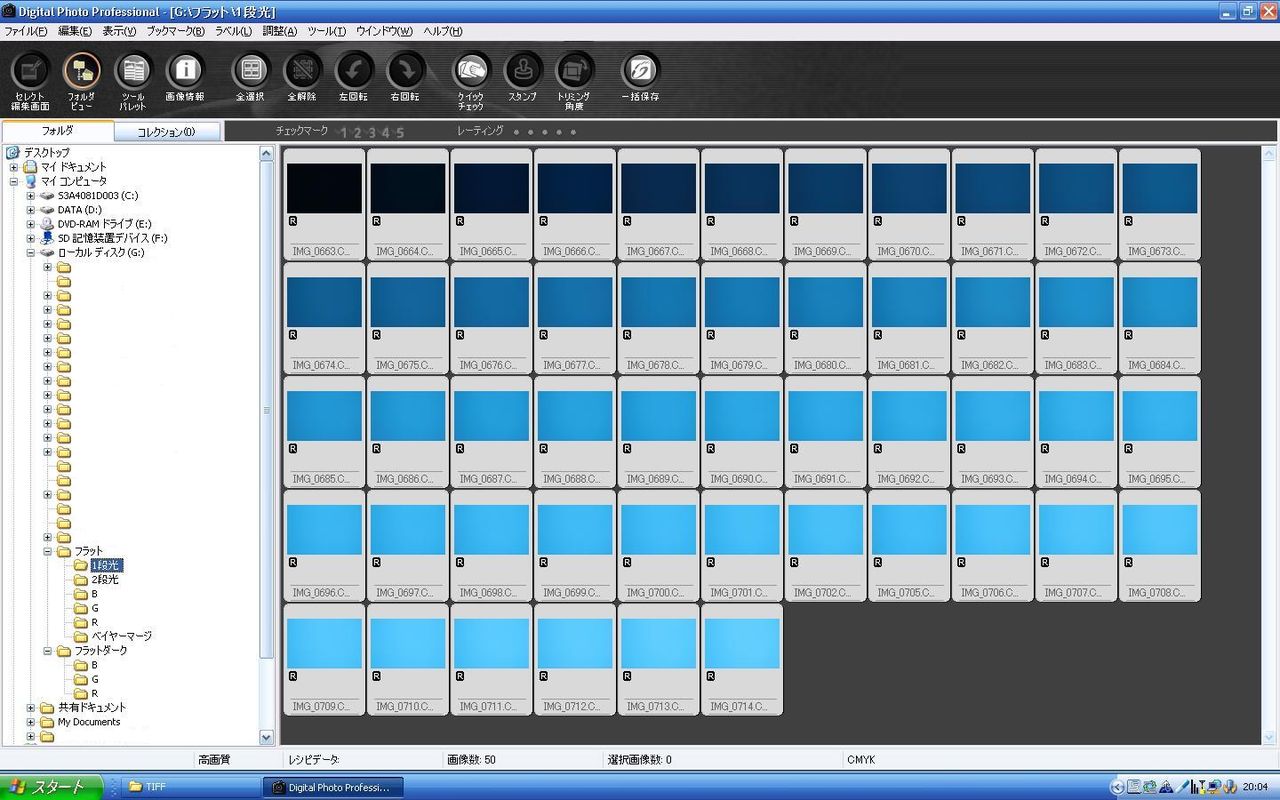
Task: Set check mark 3
Action: coord(372,132)
